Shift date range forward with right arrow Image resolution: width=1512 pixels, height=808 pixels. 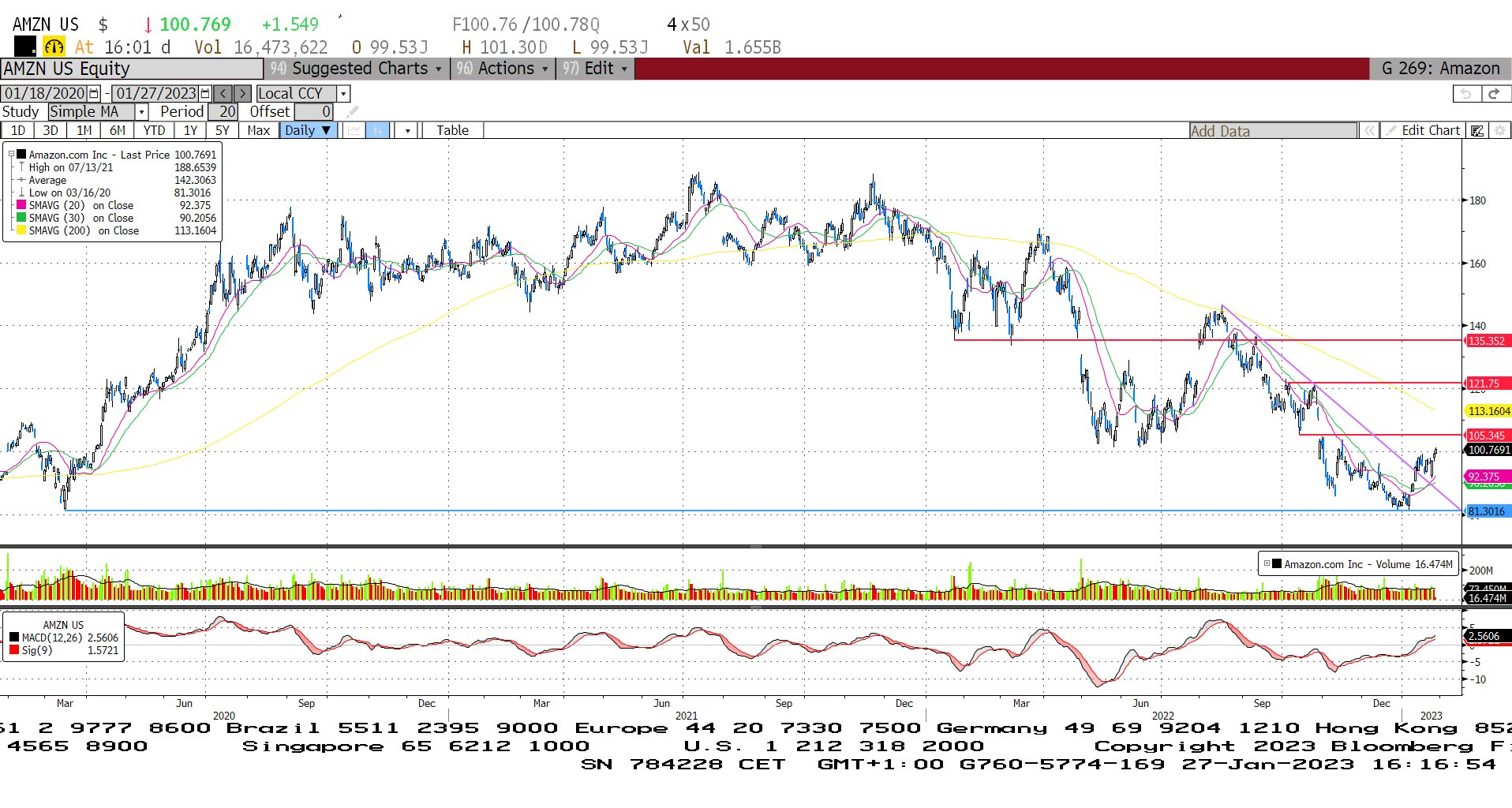243,94
